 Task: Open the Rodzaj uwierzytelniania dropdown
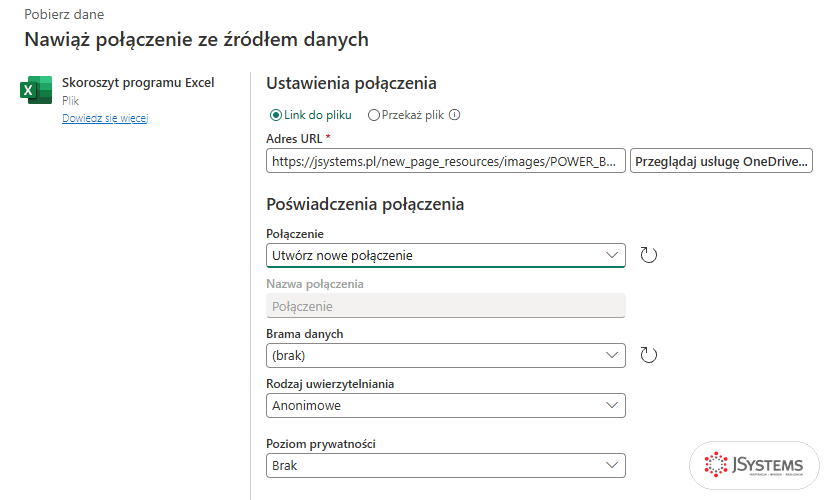click(446, 406)
